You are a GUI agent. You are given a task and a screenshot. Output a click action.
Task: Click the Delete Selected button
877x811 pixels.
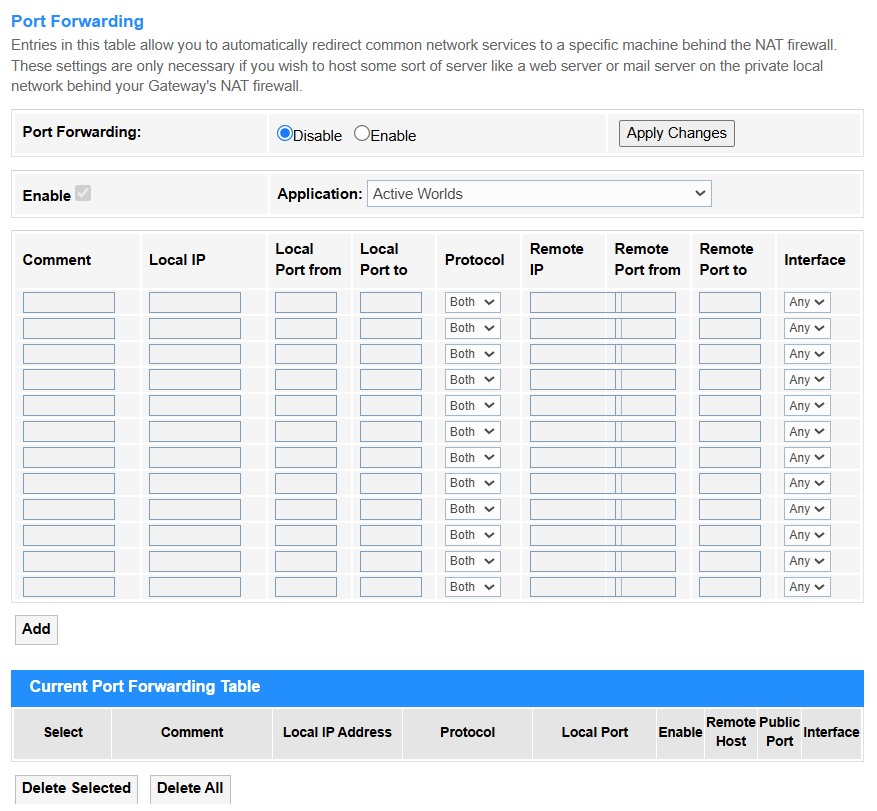76,789
